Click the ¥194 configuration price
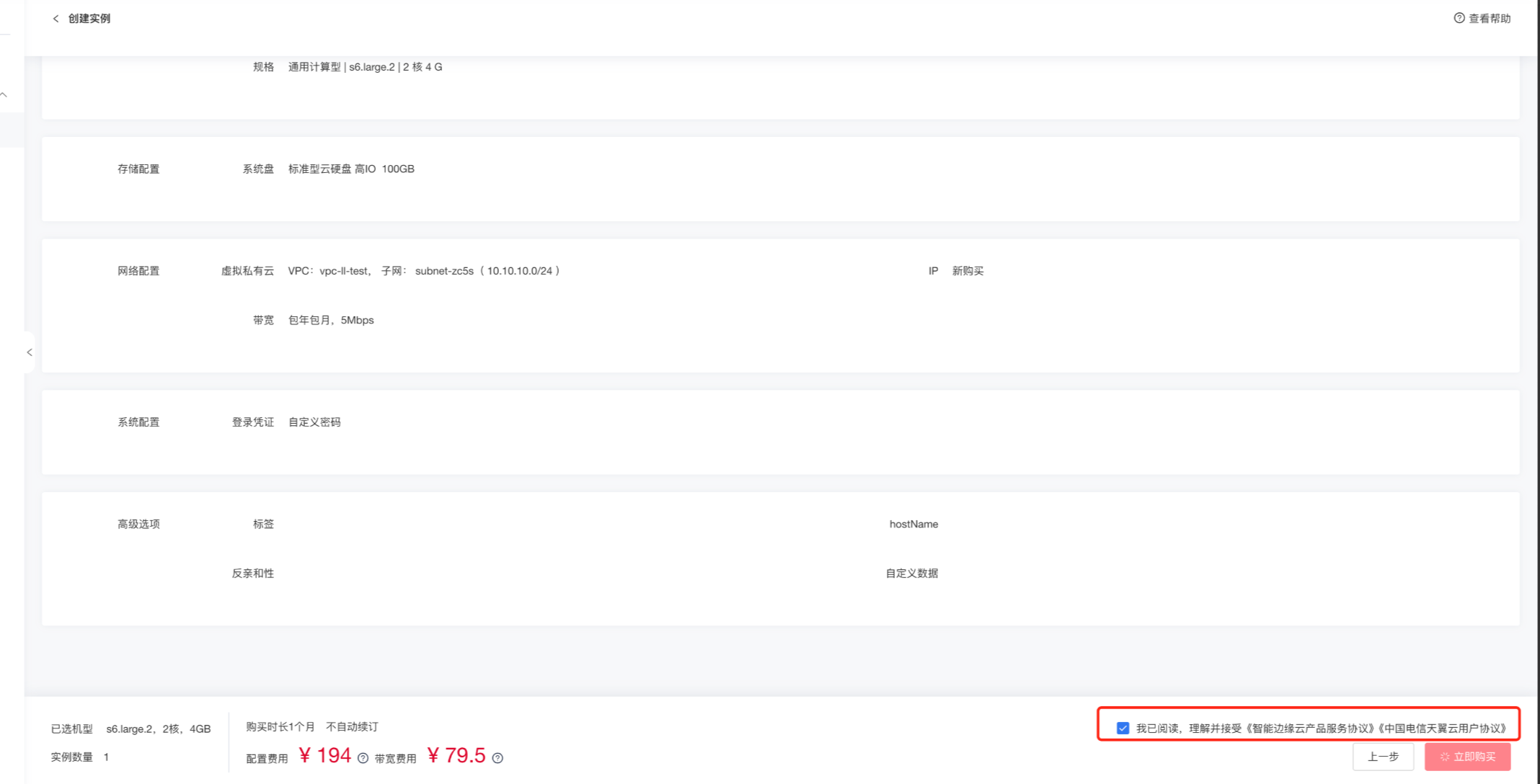Viewport: 1540px width, 784px height. 325,755
